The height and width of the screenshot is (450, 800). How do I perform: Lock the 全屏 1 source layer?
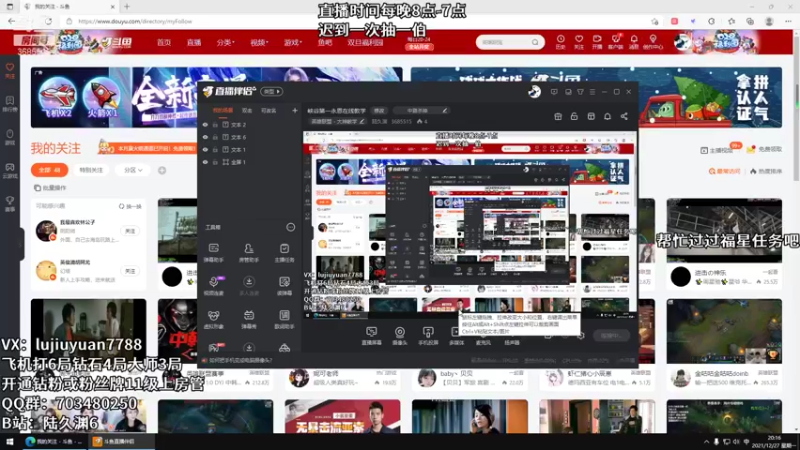tap(215, 162)
